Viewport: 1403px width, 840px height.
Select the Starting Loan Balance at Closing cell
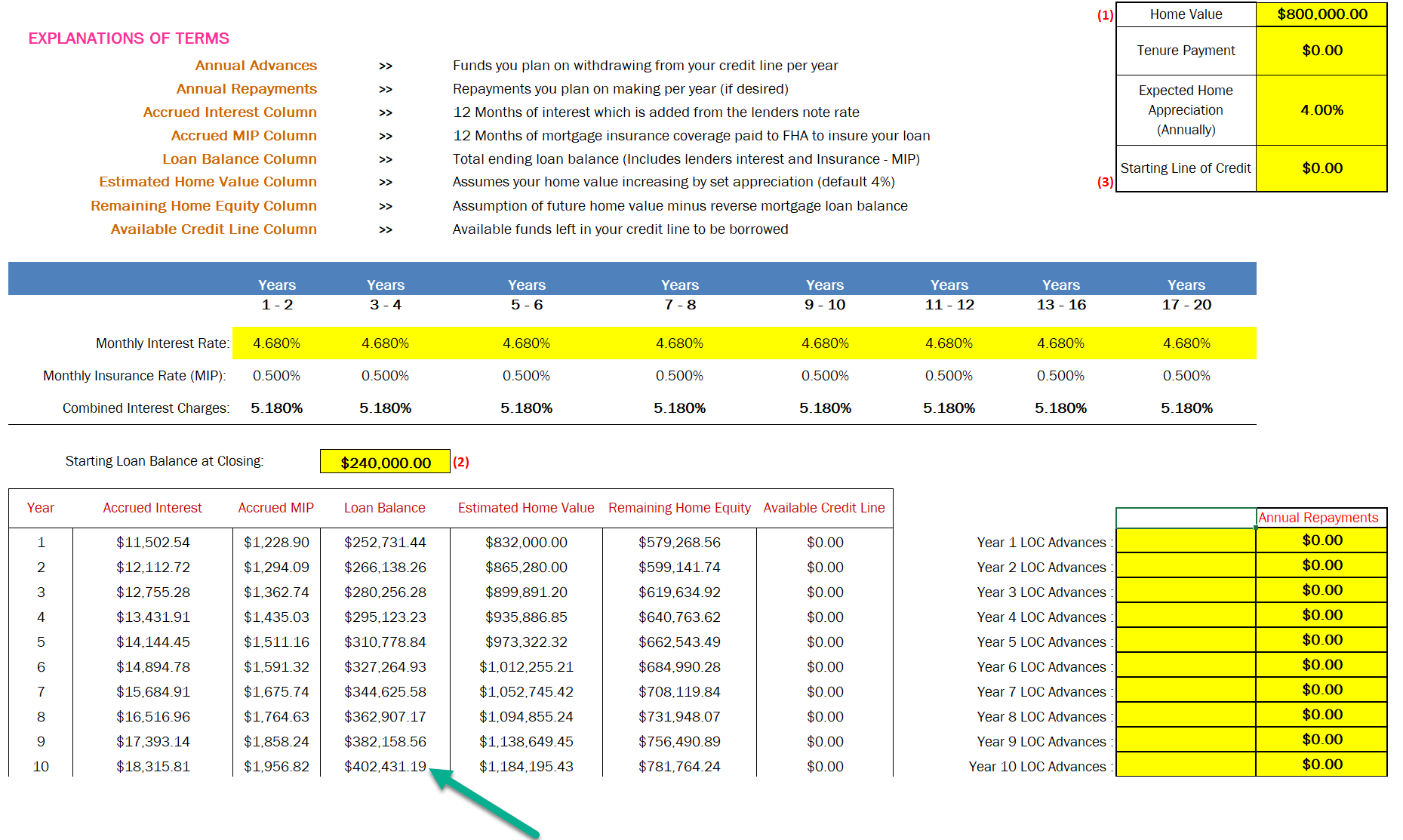point(384,461)
